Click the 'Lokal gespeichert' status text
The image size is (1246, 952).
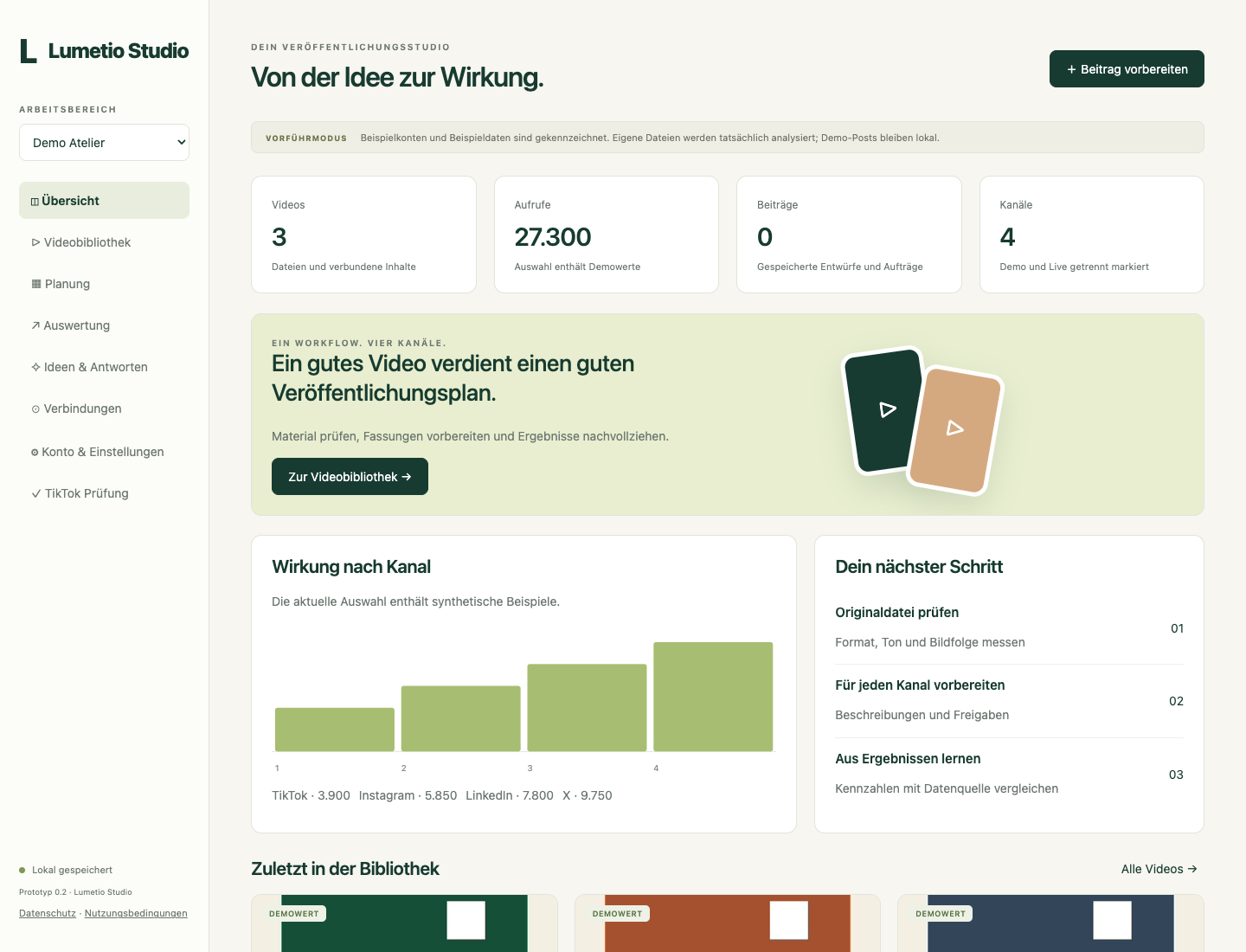73,870
